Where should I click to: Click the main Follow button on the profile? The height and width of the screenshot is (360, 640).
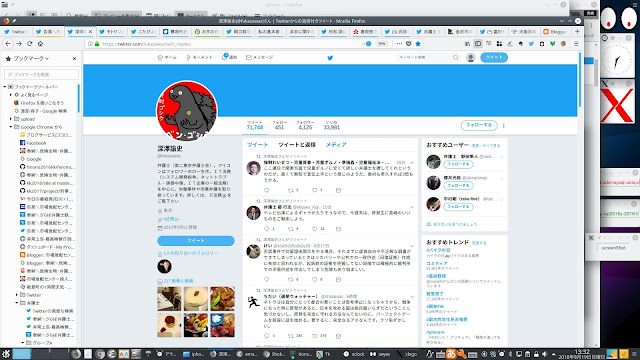[x=479, y=125]
